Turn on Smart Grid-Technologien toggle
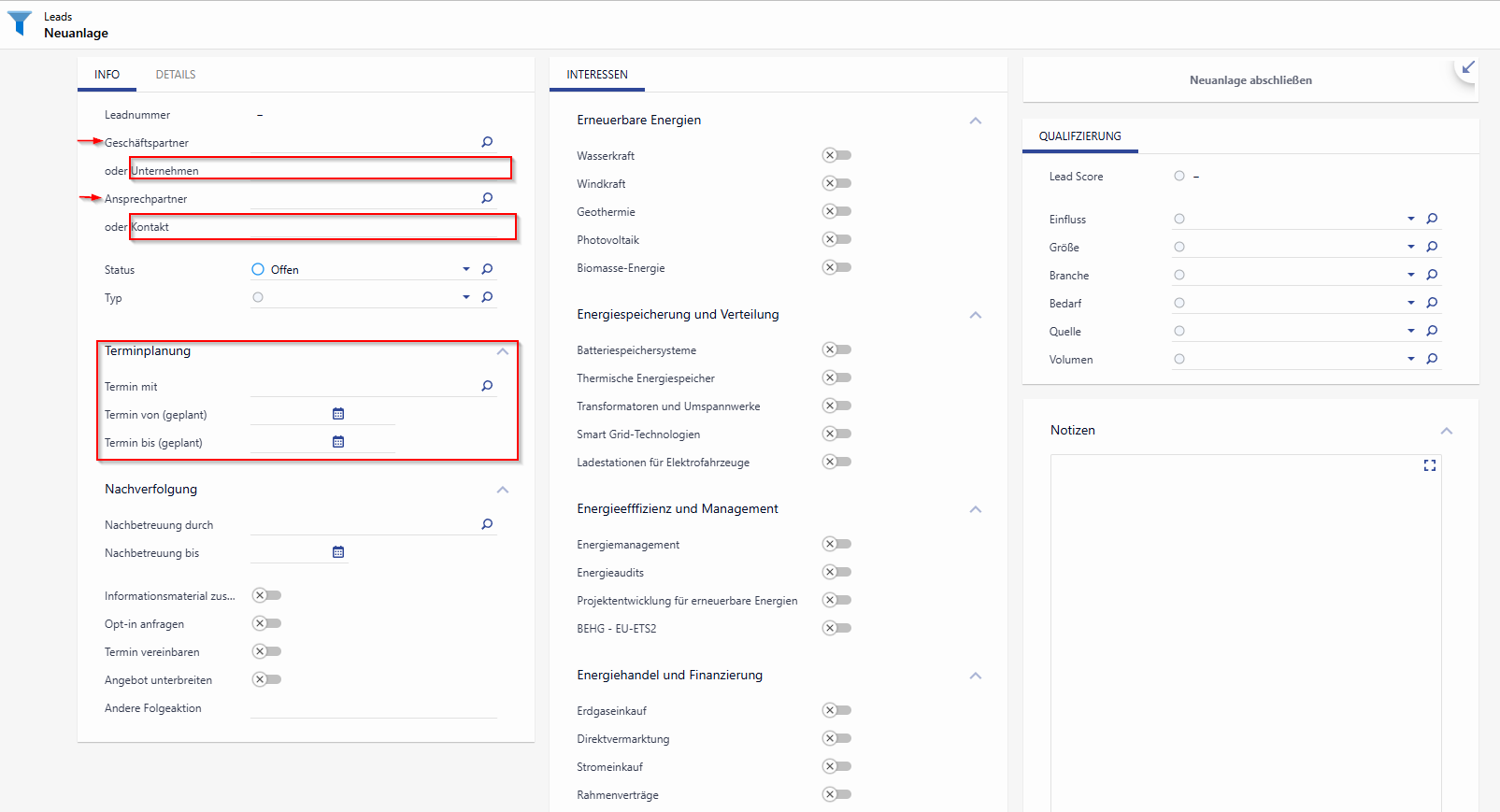 coord(836,434)
